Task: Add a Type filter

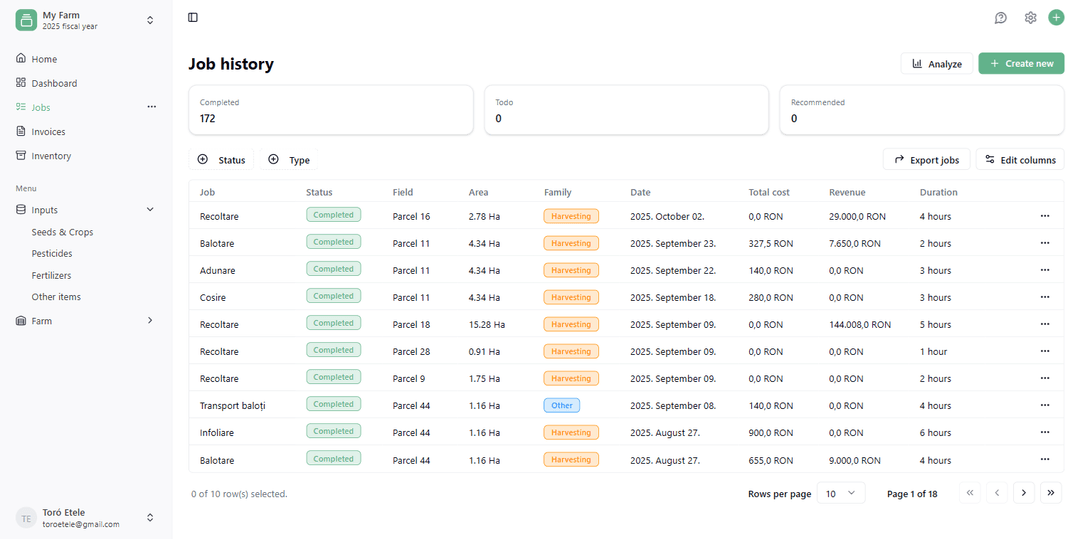Action: click(289, 160)
